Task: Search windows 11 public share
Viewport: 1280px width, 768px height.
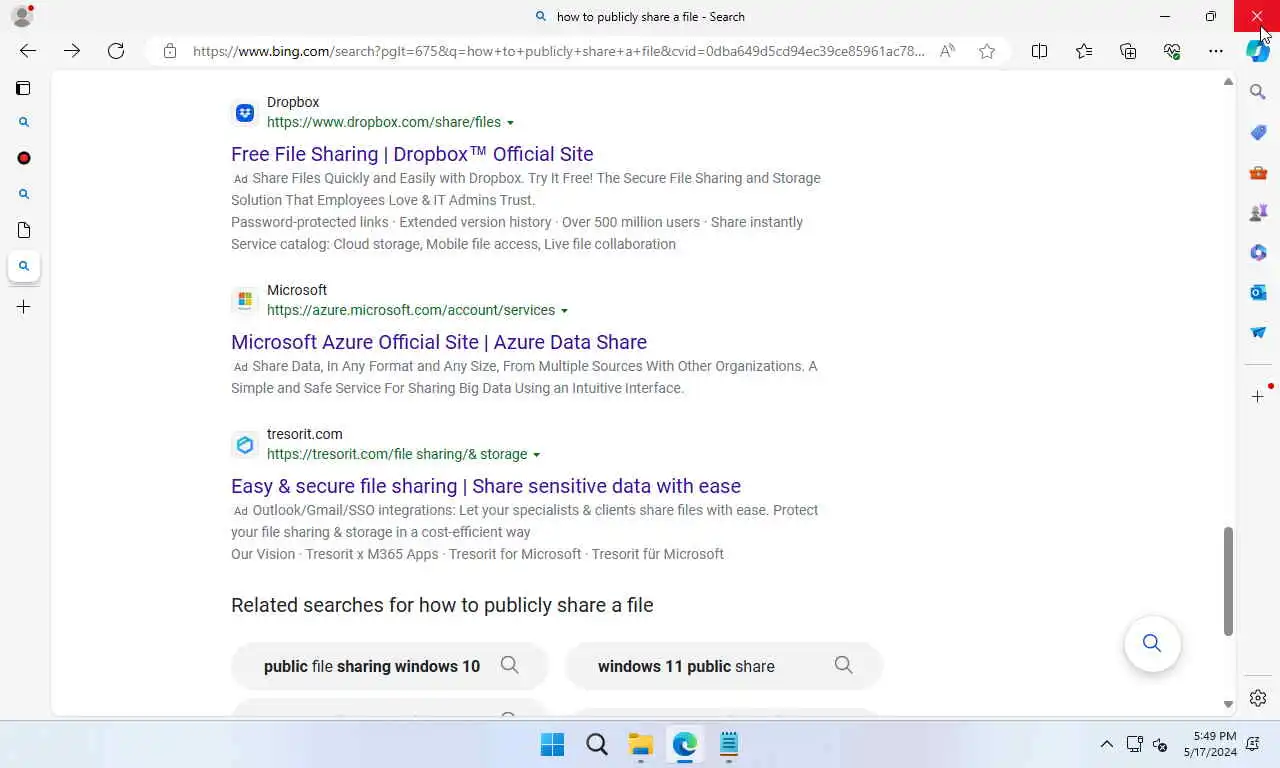Action: tap(724, 666)
